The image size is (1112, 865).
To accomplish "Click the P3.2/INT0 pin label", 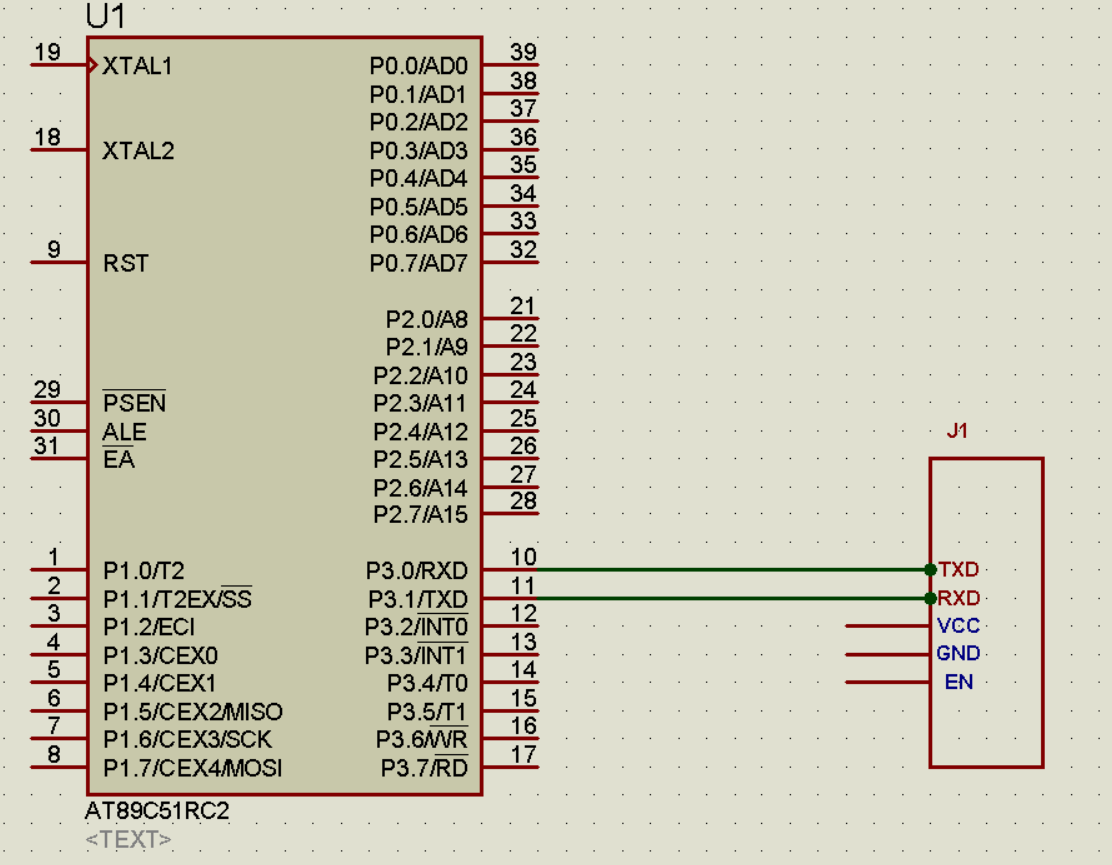I will tap(416, 627).
